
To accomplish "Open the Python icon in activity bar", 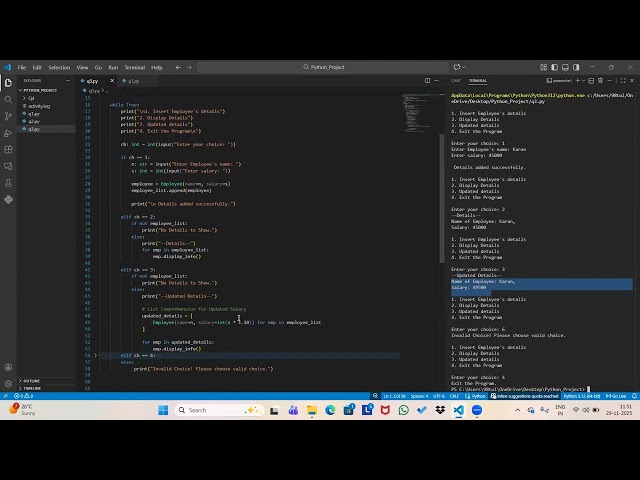I will (8, 200).
